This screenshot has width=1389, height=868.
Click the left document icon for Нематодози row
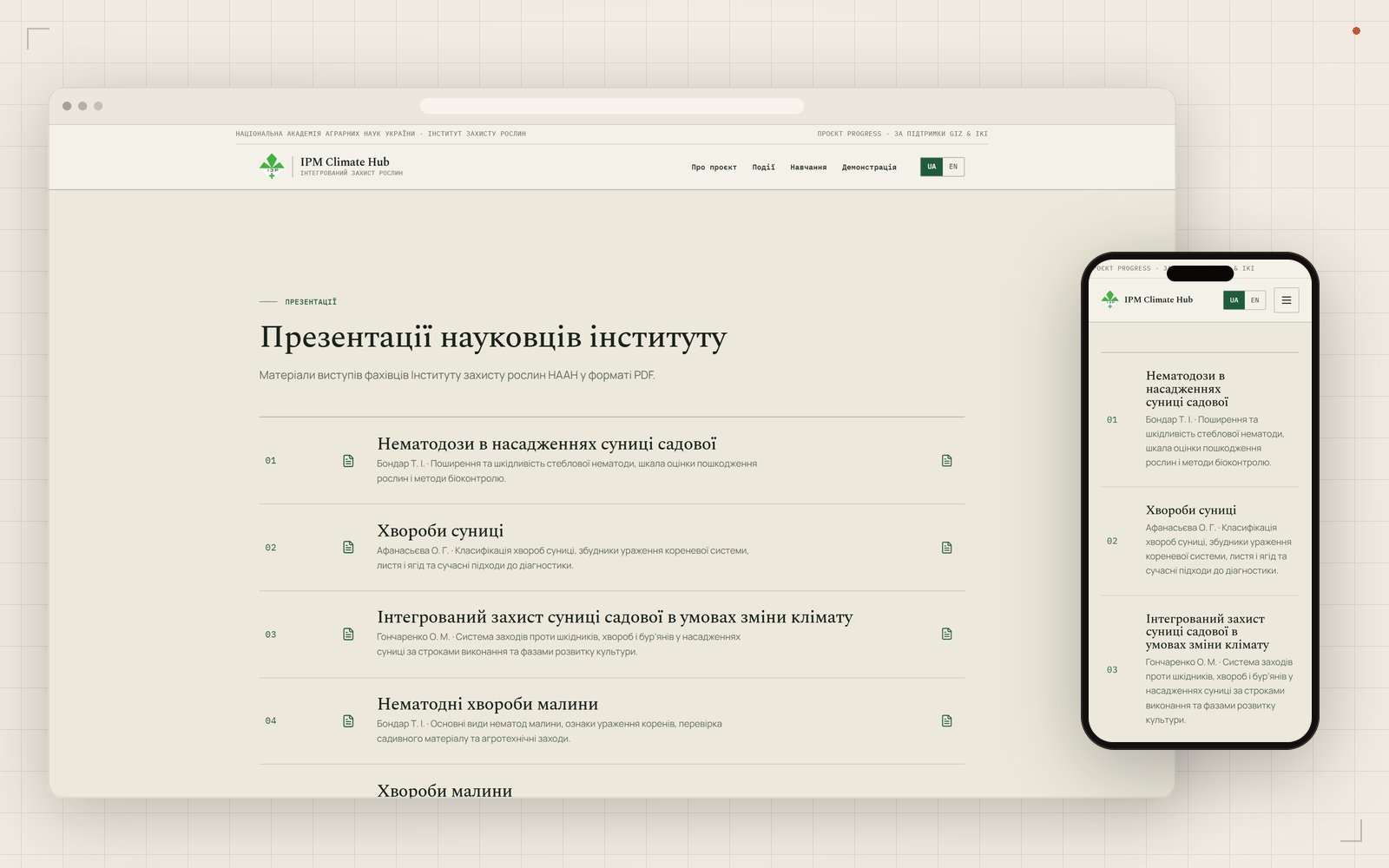click(348, 461)
